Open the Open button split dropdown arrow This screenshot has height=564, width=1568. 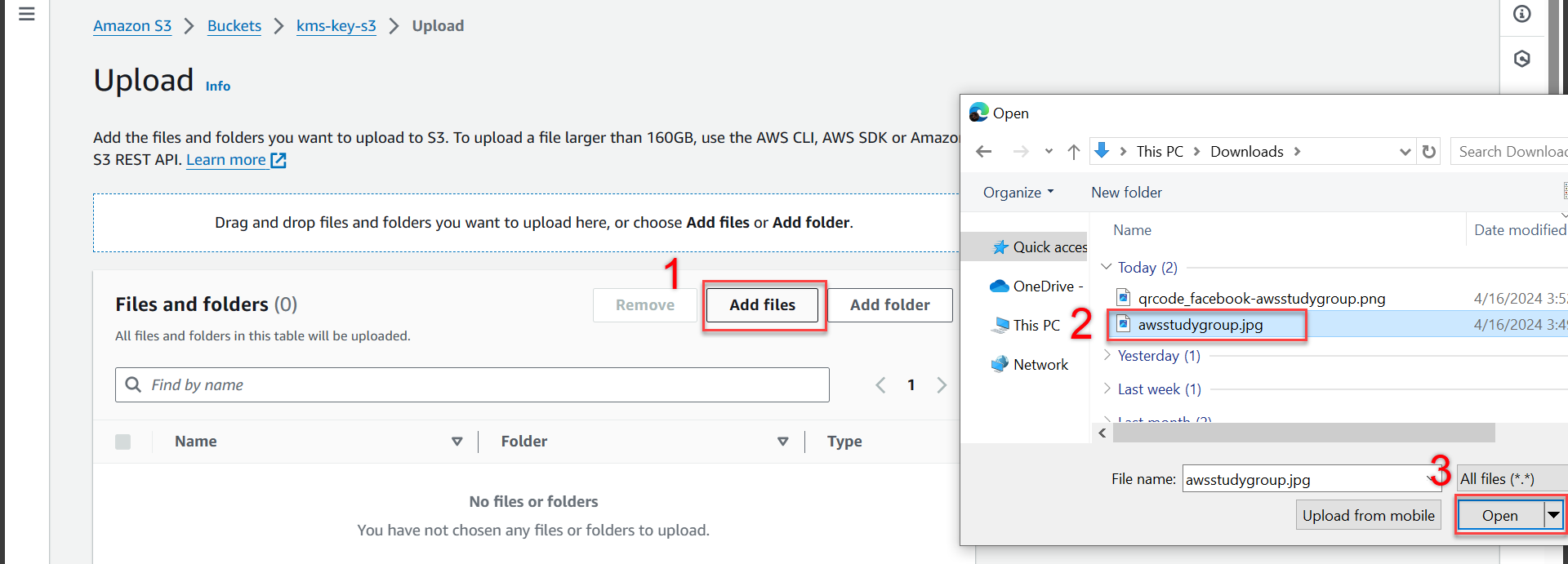(1553, 515)
